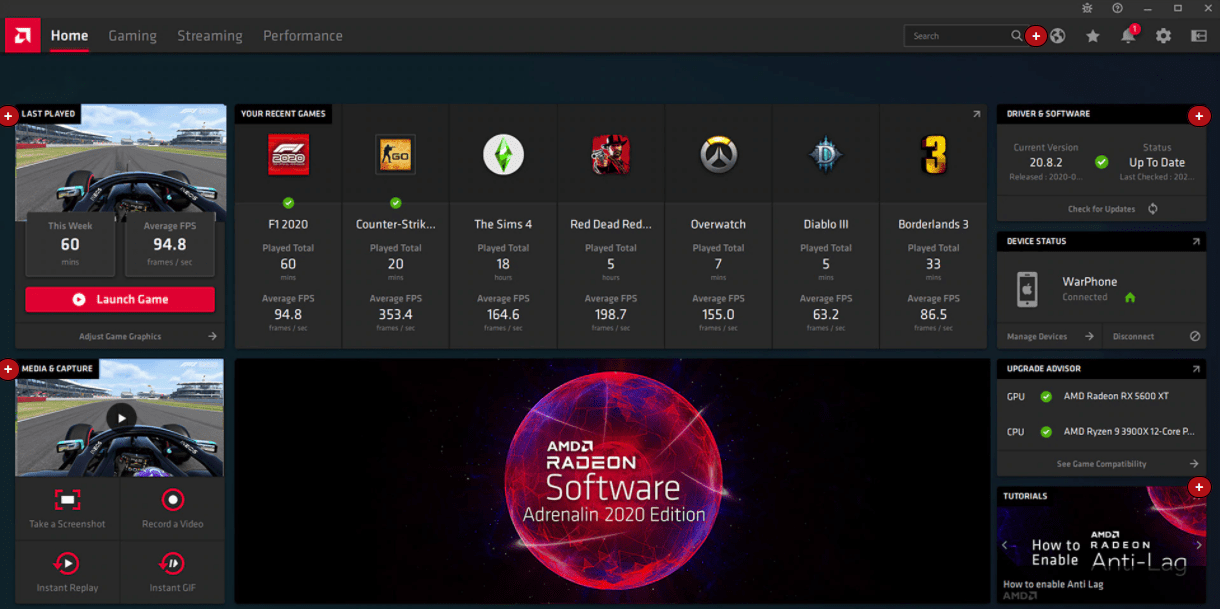The width and height of the screenshot is (1220, 609).
Task: Click the GPU compatibility checkmark
Action: tap(1046, 397)
